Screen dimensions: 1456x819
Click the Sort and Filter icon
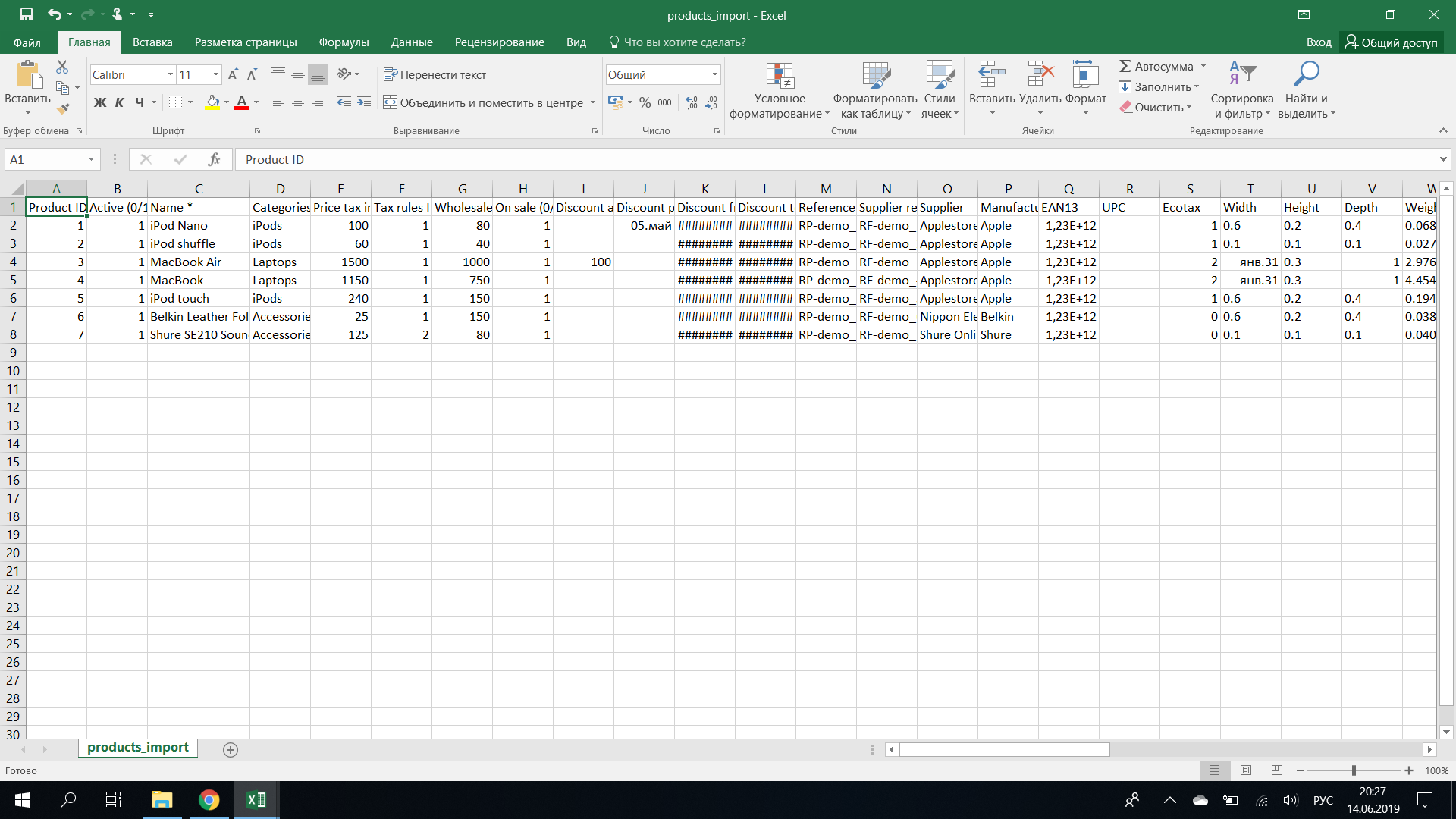tap(1241, 74)
